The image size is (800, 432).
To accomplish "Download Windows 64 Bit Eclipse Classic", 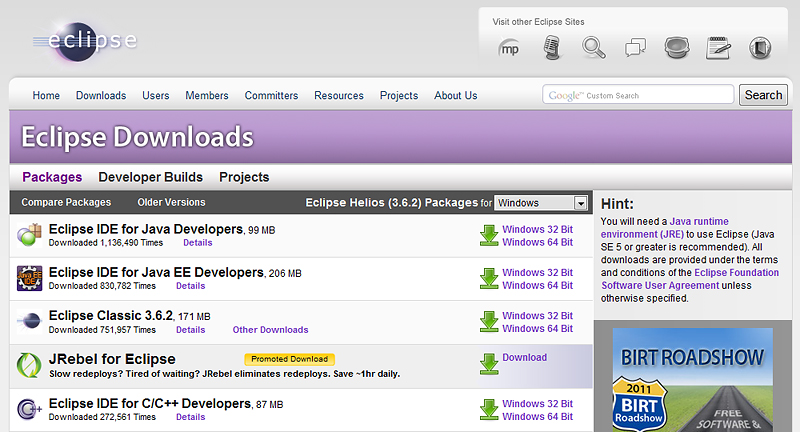I will coord(537,328).
